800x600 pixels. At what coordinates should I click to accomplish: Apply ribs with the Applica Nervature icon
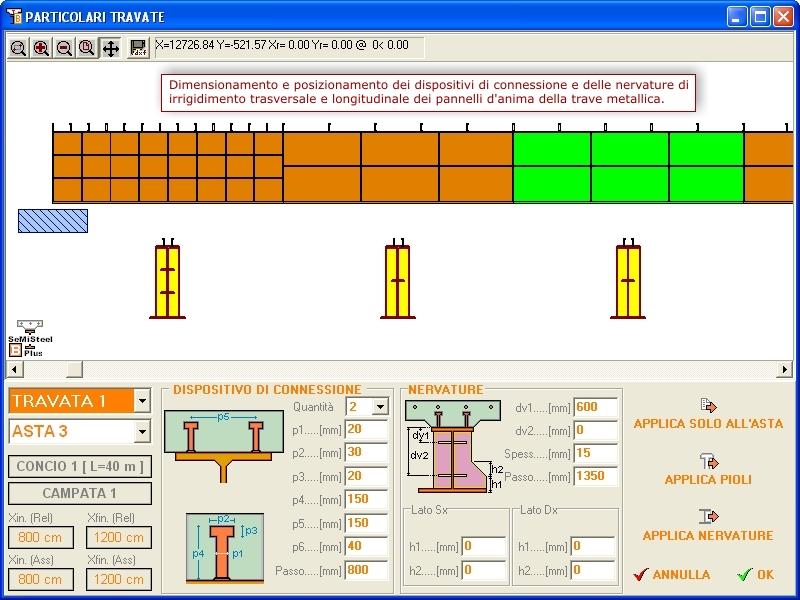[x=708, y=516]
